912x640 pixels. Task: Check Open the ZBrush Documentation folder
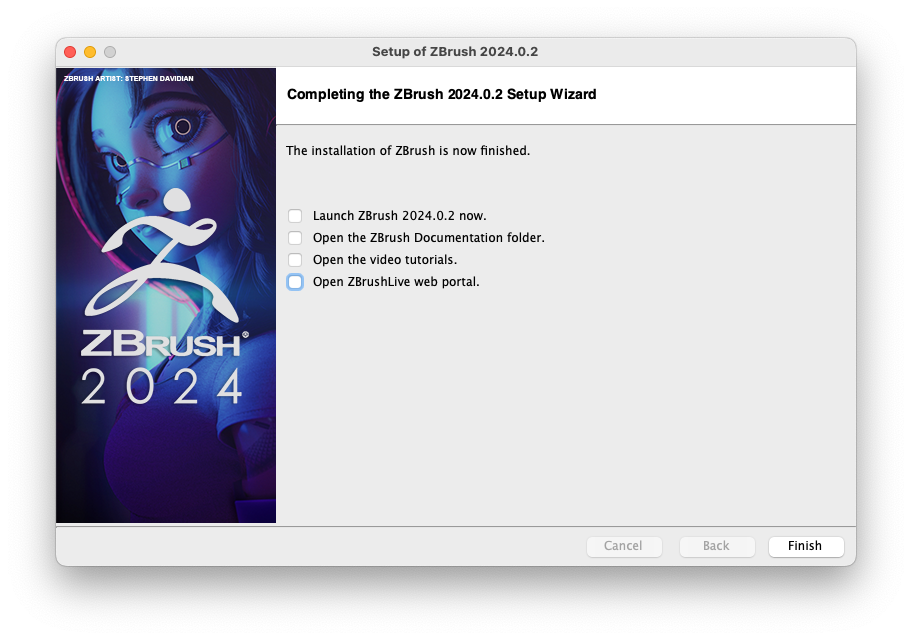[x=295, y=237]
